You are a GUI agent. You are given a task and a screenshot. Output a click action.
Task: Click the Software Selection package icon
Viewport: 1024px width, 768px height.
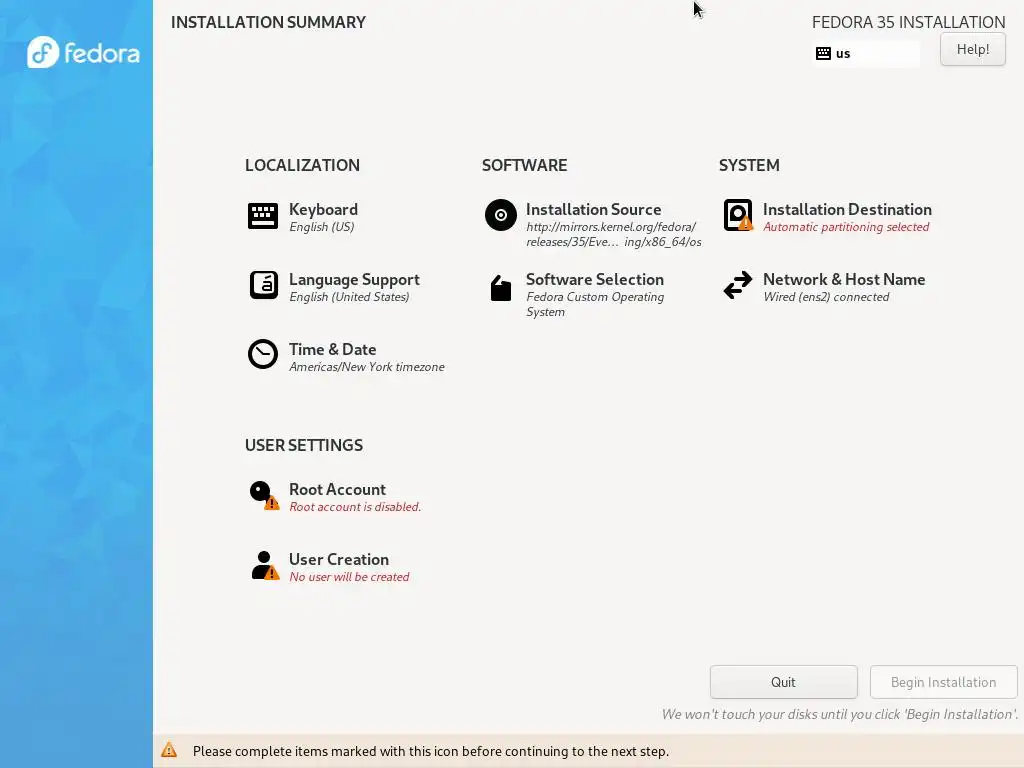coord(501,288)
